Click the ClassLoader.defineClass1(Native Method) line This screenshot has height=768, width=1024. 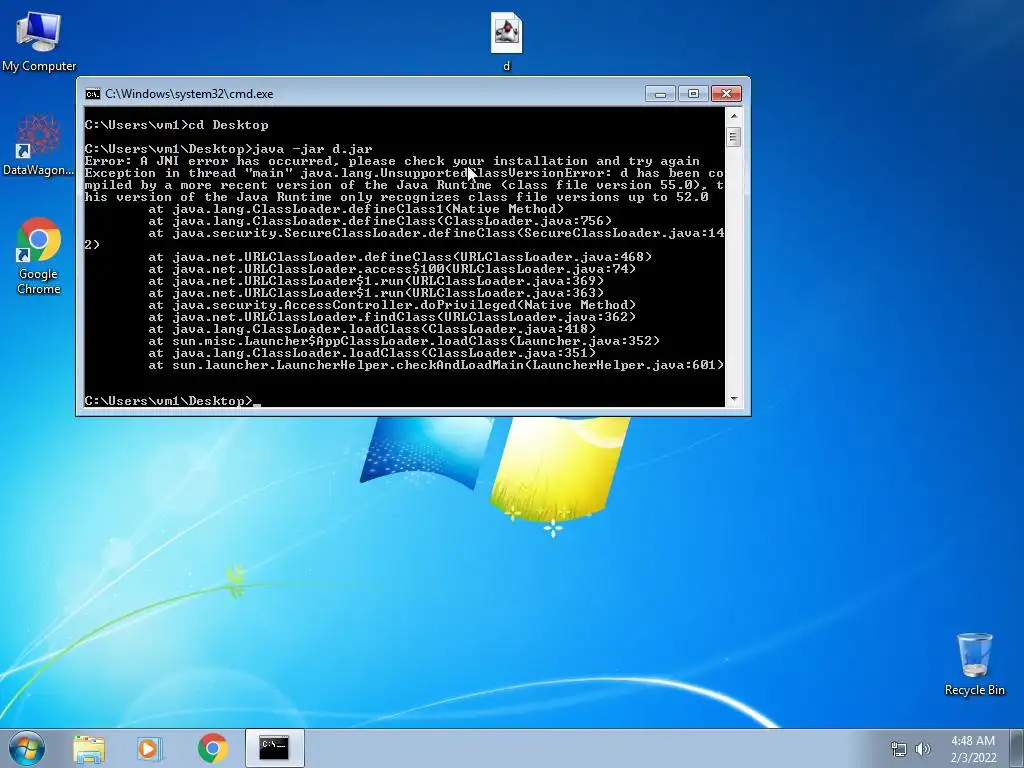[356, 209]
